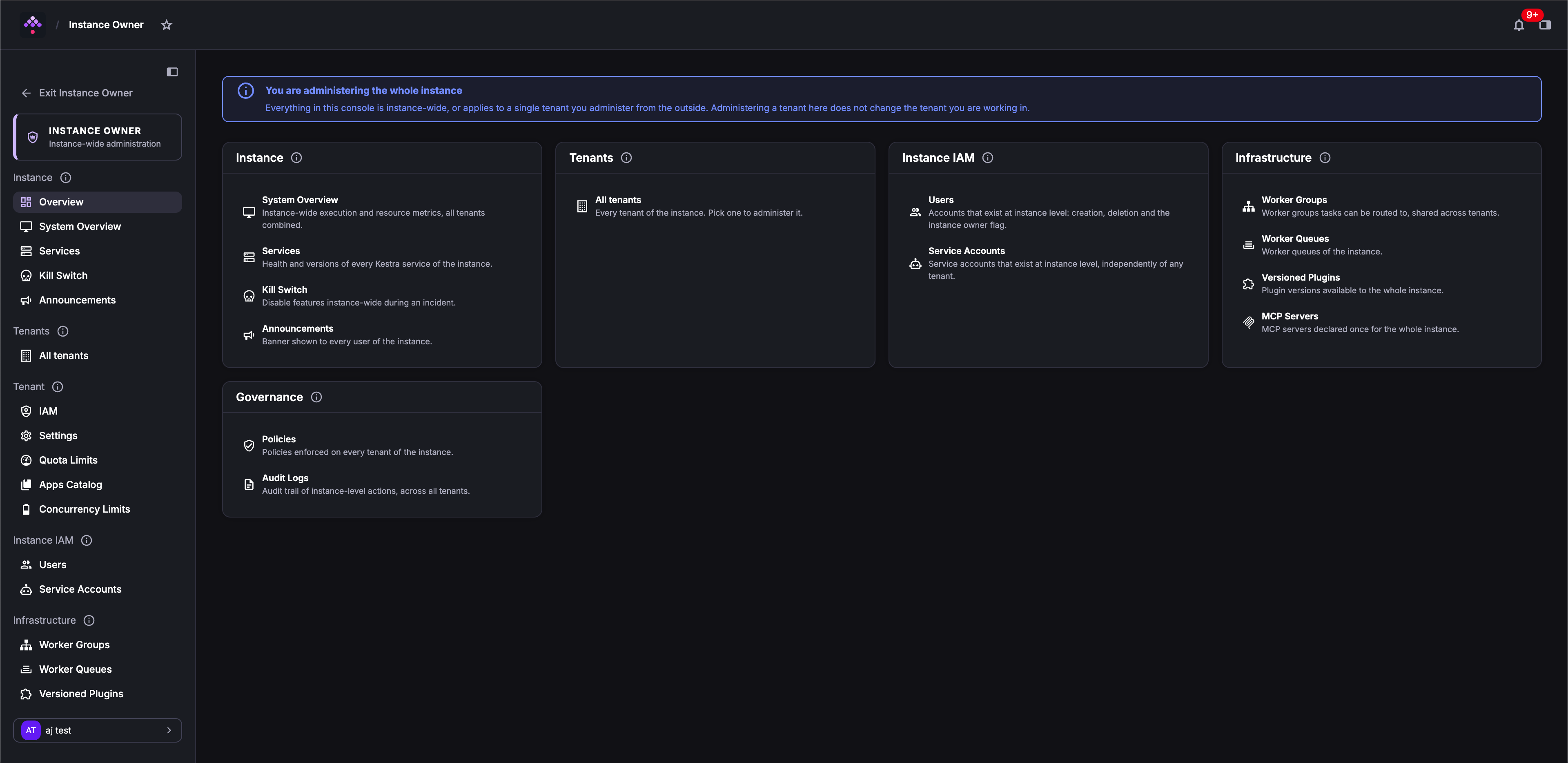Open Services link in Instance card
Screen dimensions: 1568x763
pos(281,251)
